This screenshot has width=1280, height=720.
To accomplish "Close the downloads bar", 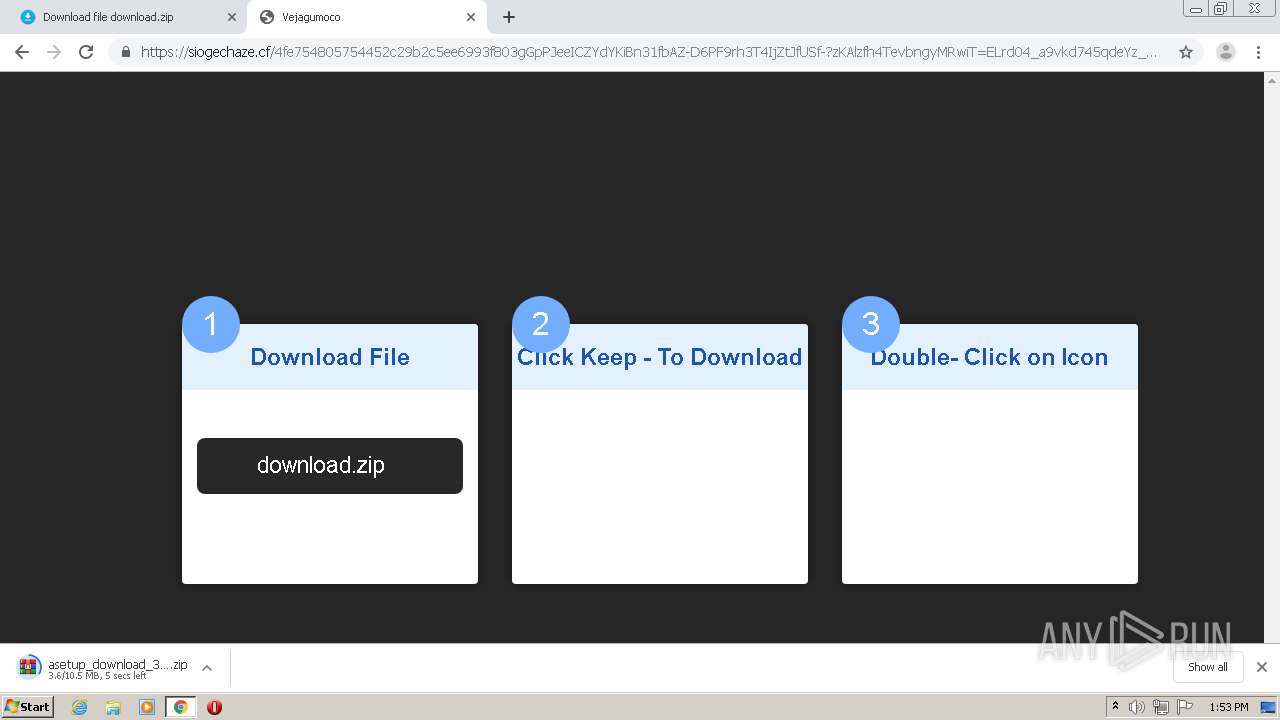I will (1262, 667).
